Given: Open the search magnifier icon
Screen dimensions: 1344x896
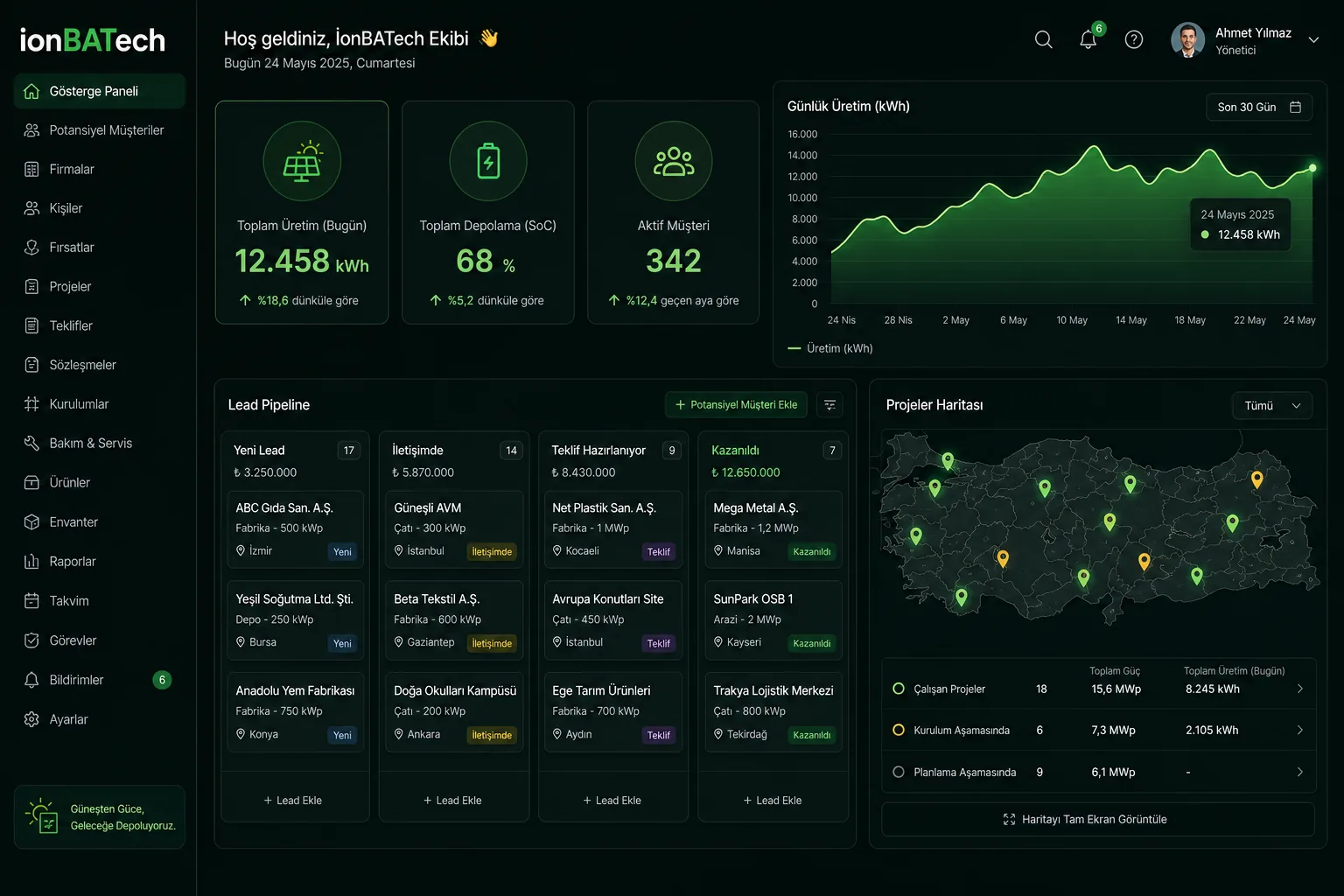Looking at the screenshot, I should click(x=1043, y=39).
